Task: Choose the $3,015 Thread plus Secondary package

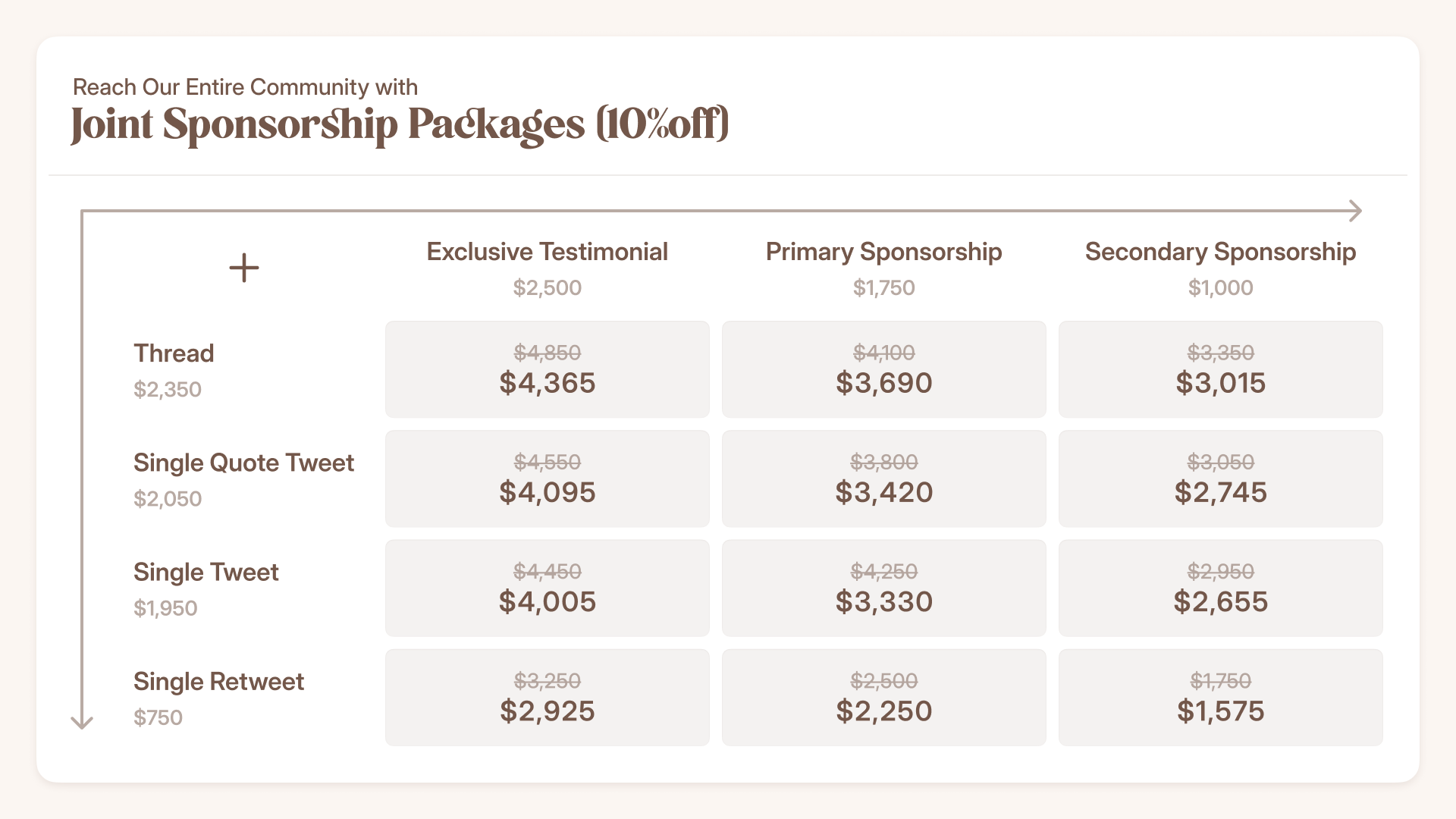Action: (x=1220, y=369)
